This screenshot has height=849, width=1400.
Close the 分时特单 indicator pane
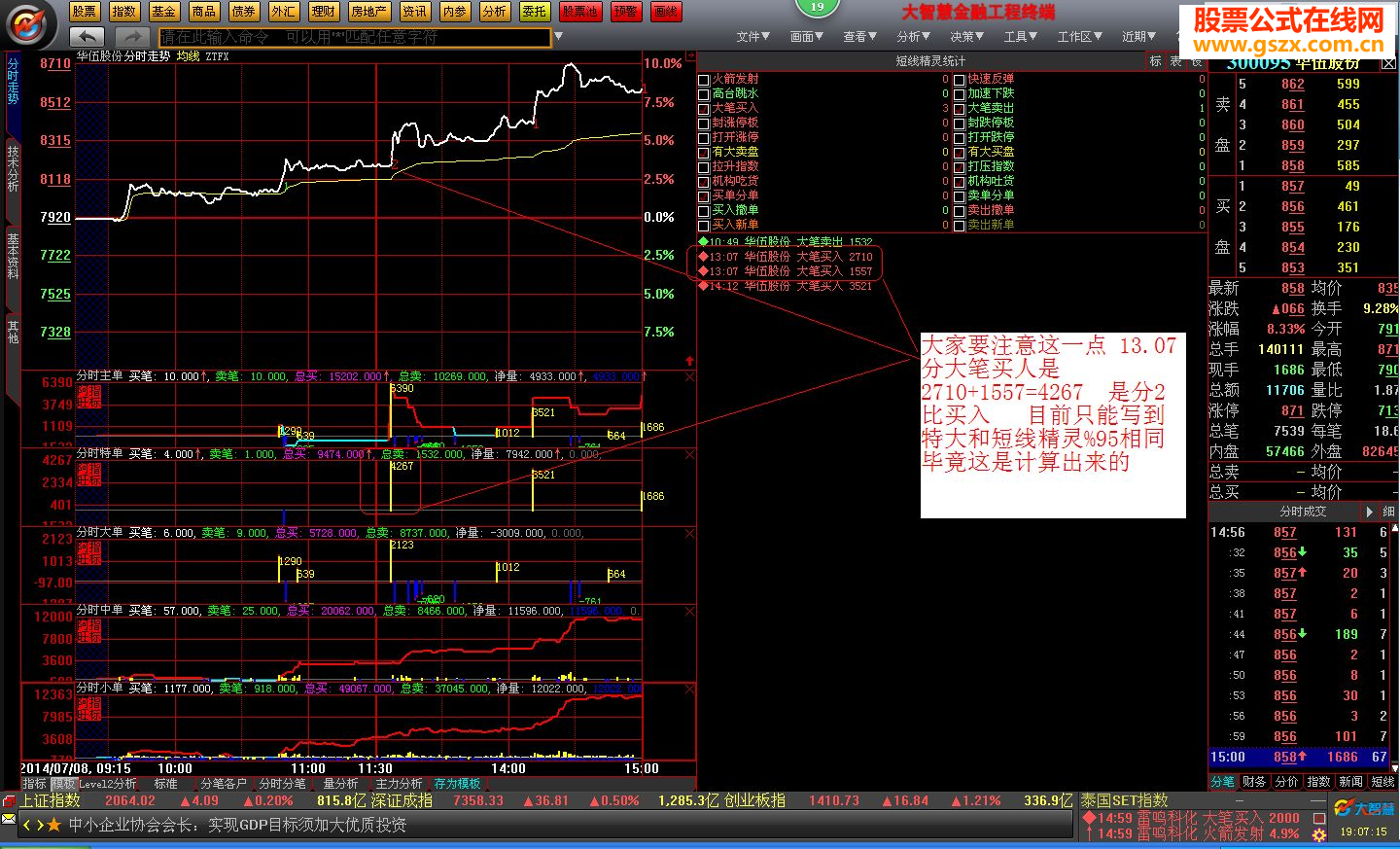[x=690, y=454]
